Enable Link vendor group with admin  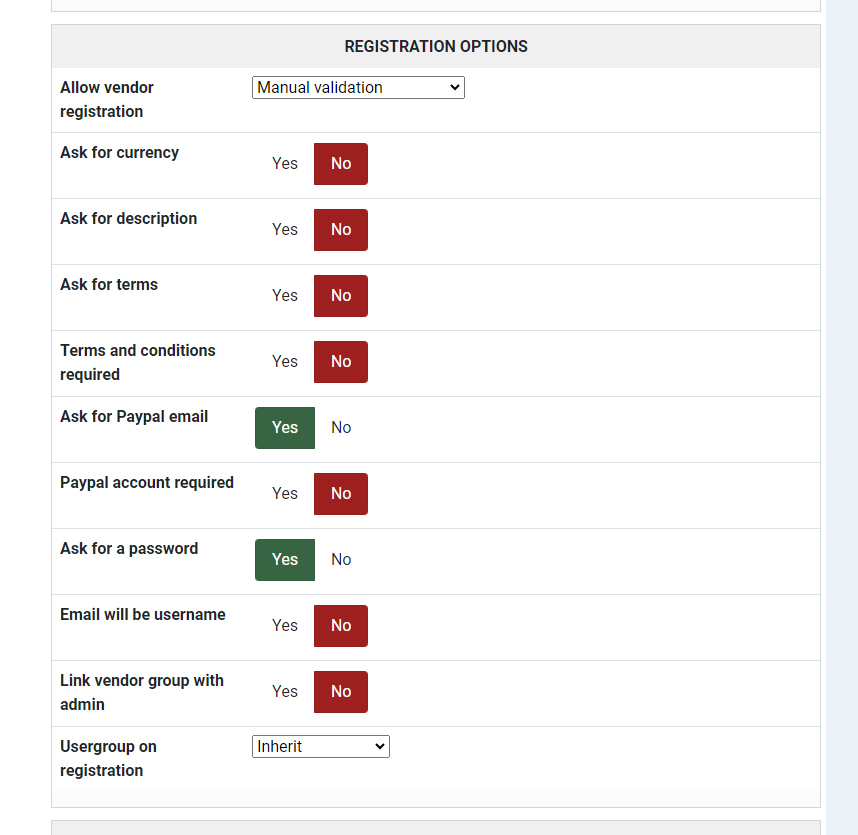285,692
